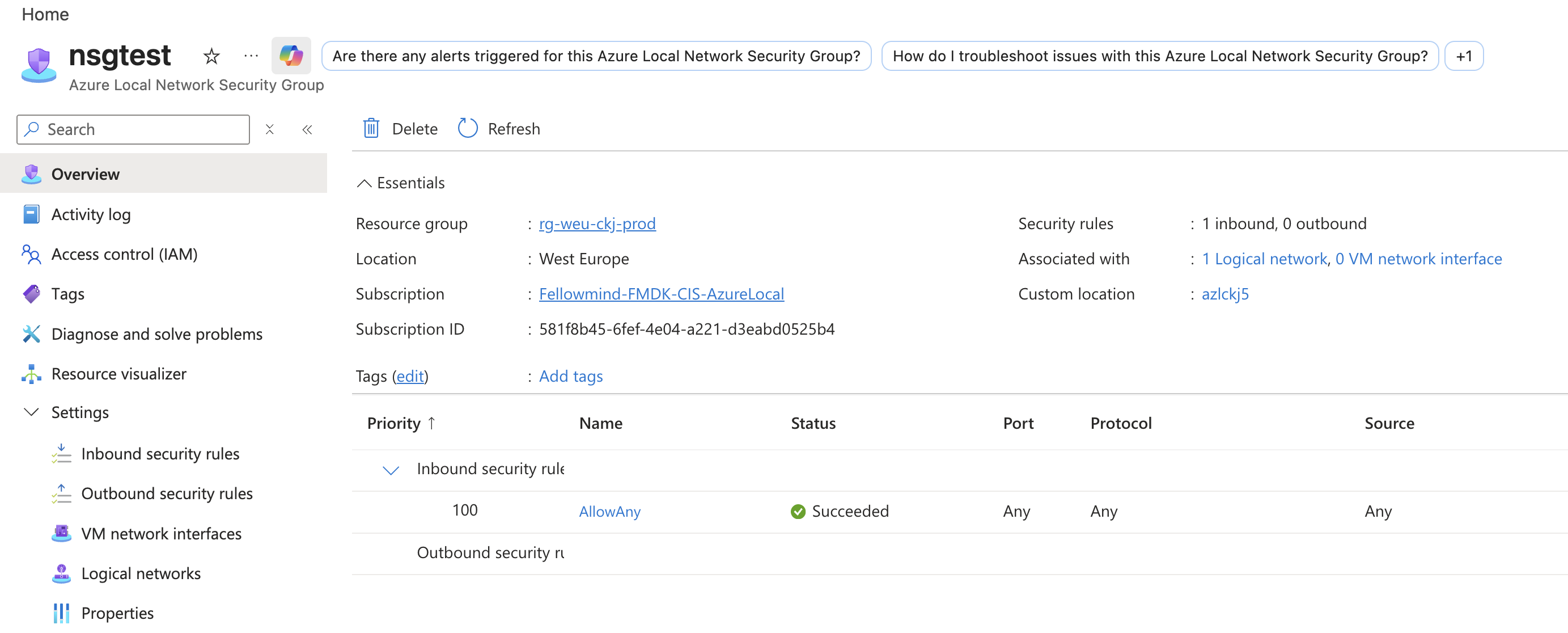
Task: Click the Refresh circular arrow icon
Action: coord(468,129)
